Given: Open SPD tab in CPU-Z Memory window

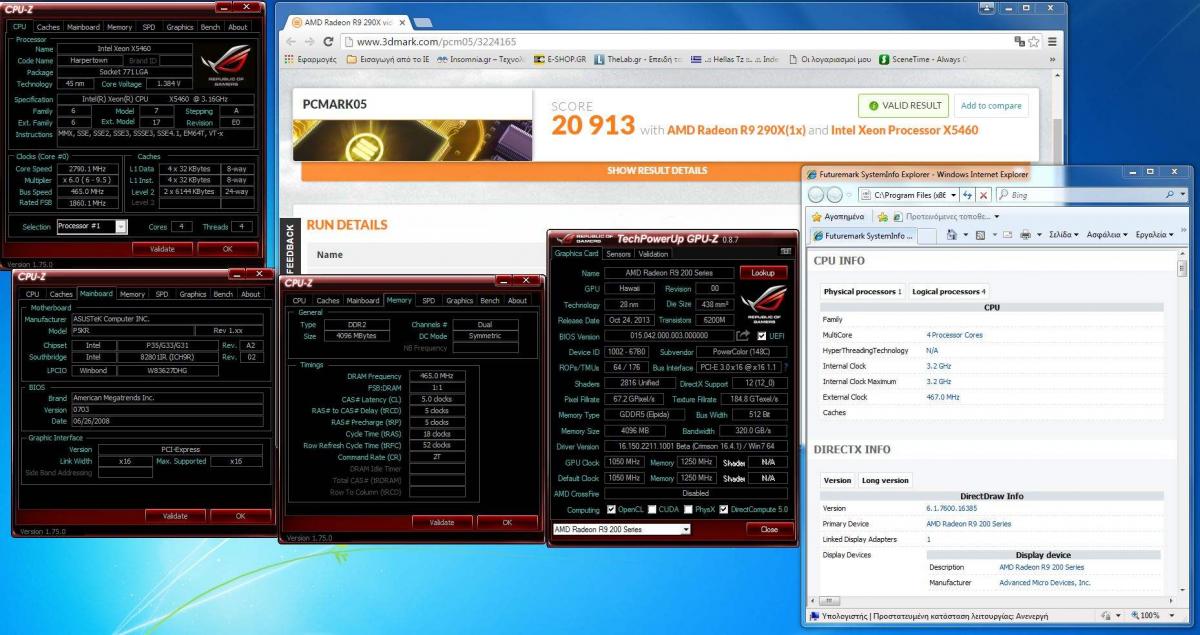Looking at the screenshot, I should (x=428, y=300).
